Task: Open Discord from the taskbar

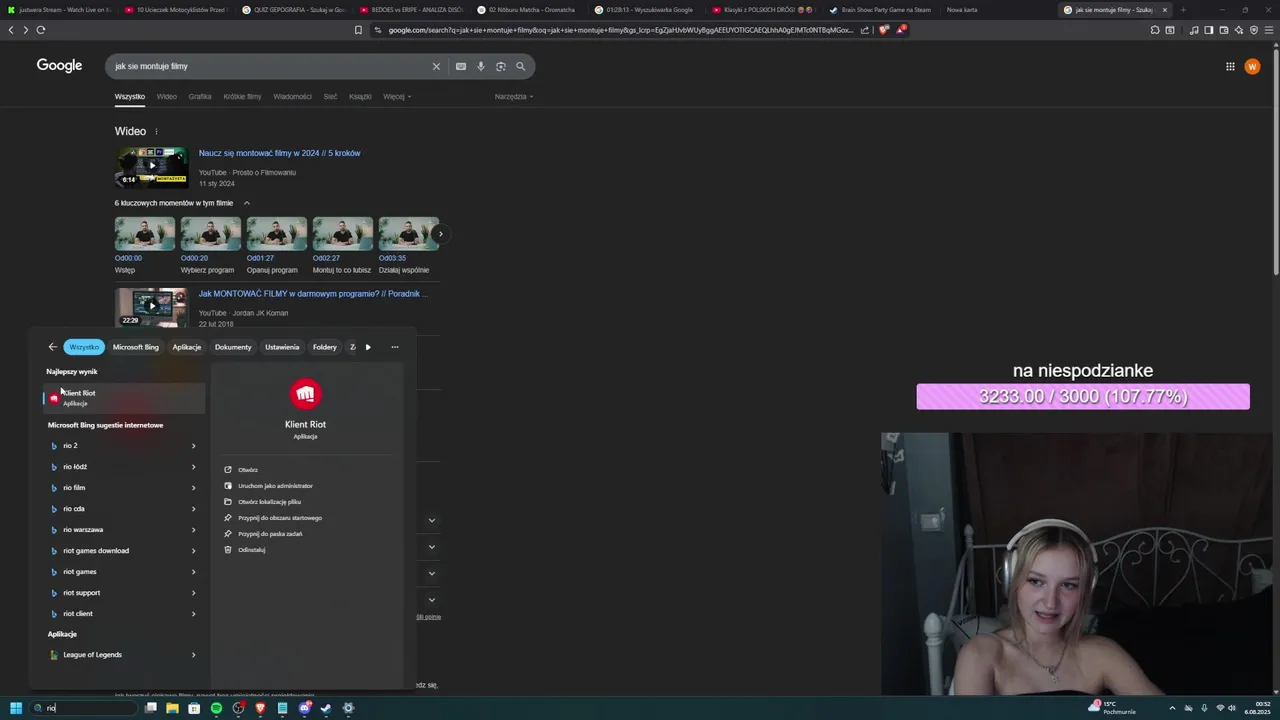Action: (304, 708)
